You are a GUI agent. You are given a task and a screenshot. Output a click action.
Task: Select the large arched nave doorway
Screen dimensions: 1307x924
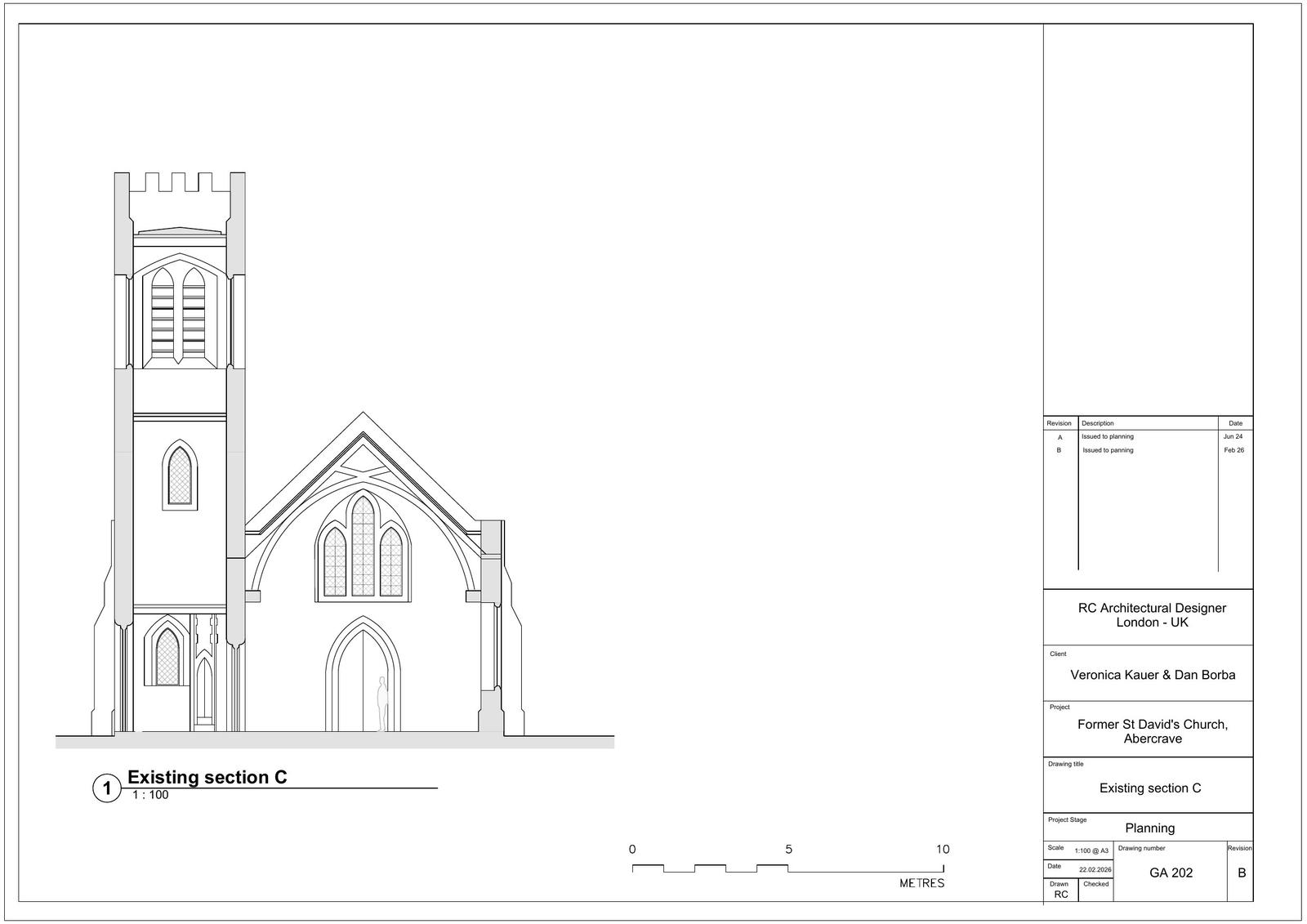(x=363, y=676)
